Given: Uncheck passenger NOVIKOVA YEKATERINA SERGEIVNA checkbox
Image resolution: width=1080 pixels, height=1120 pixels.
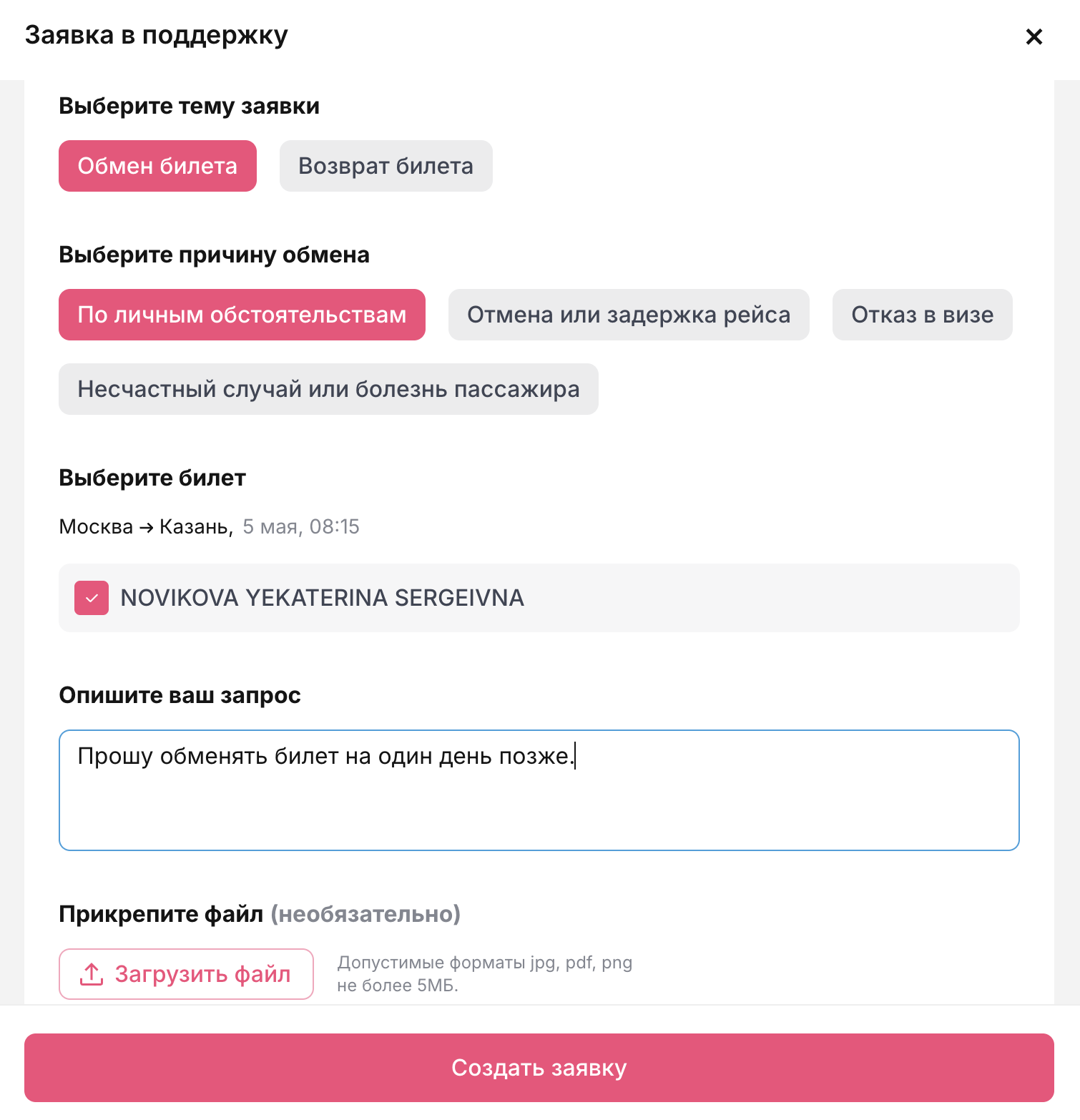Looking at the screenshot, I should click(x=92, y=598).
